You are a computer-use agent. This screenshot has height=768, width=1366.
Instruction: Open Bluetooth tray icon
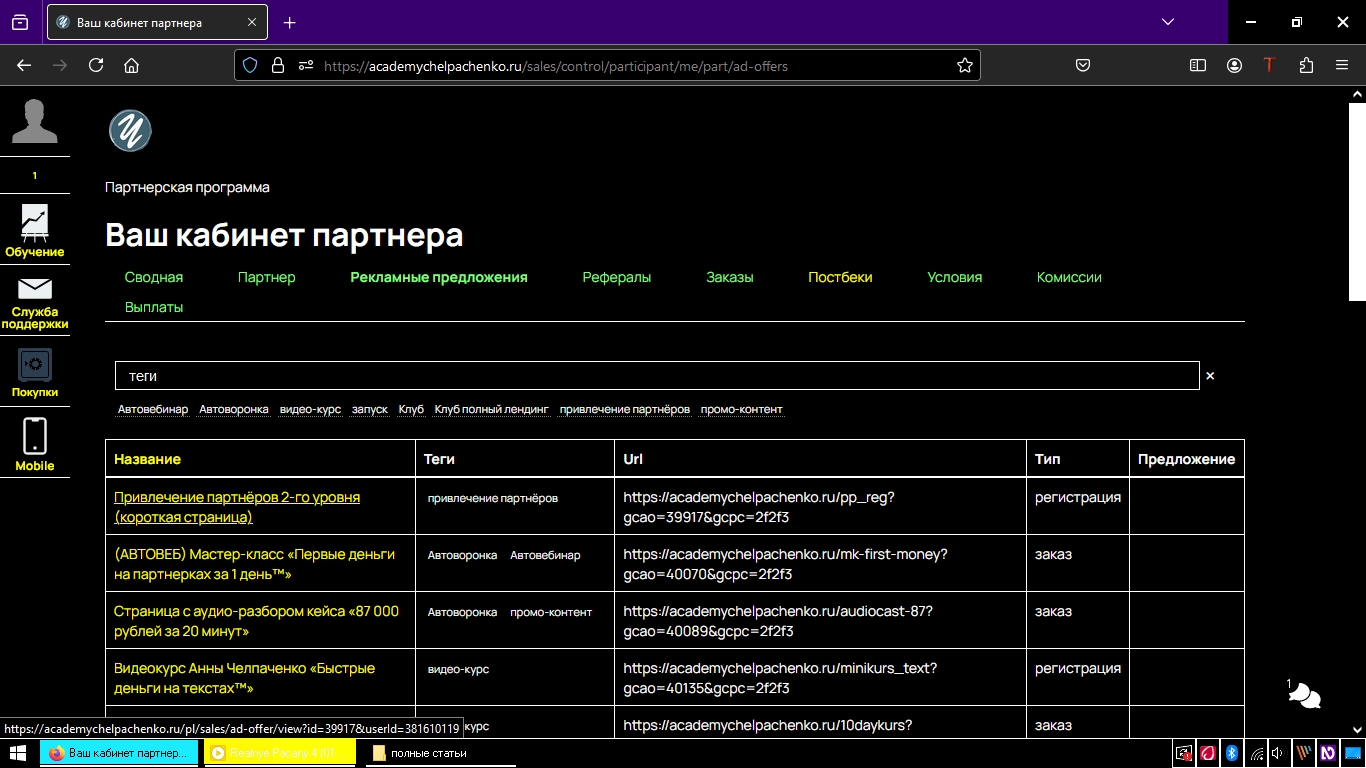pyautogui.click(x=1232, y=753)
